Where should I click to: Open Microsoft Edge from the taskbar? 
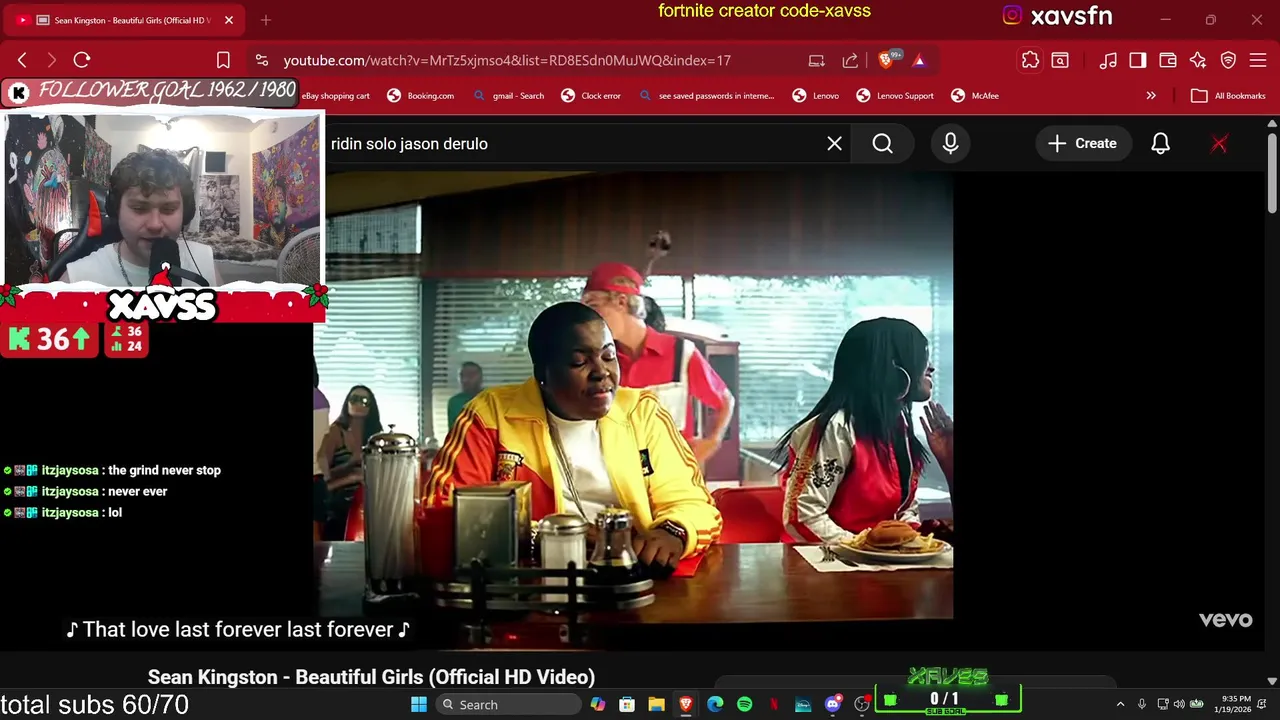pyautogui.click(x=715, y=704)
